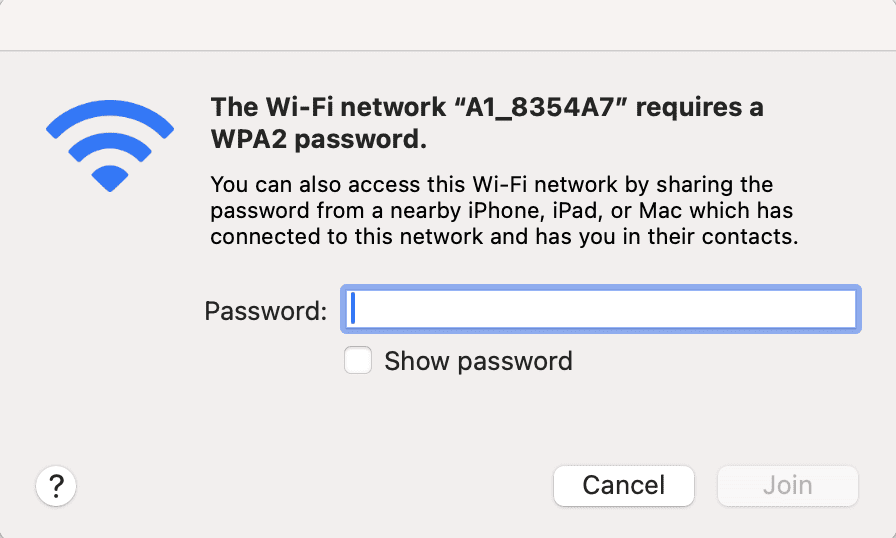This screenshot has height=538, width=896.
Task: Enable the Show password checkbox
Action: (x=358, y=360)
